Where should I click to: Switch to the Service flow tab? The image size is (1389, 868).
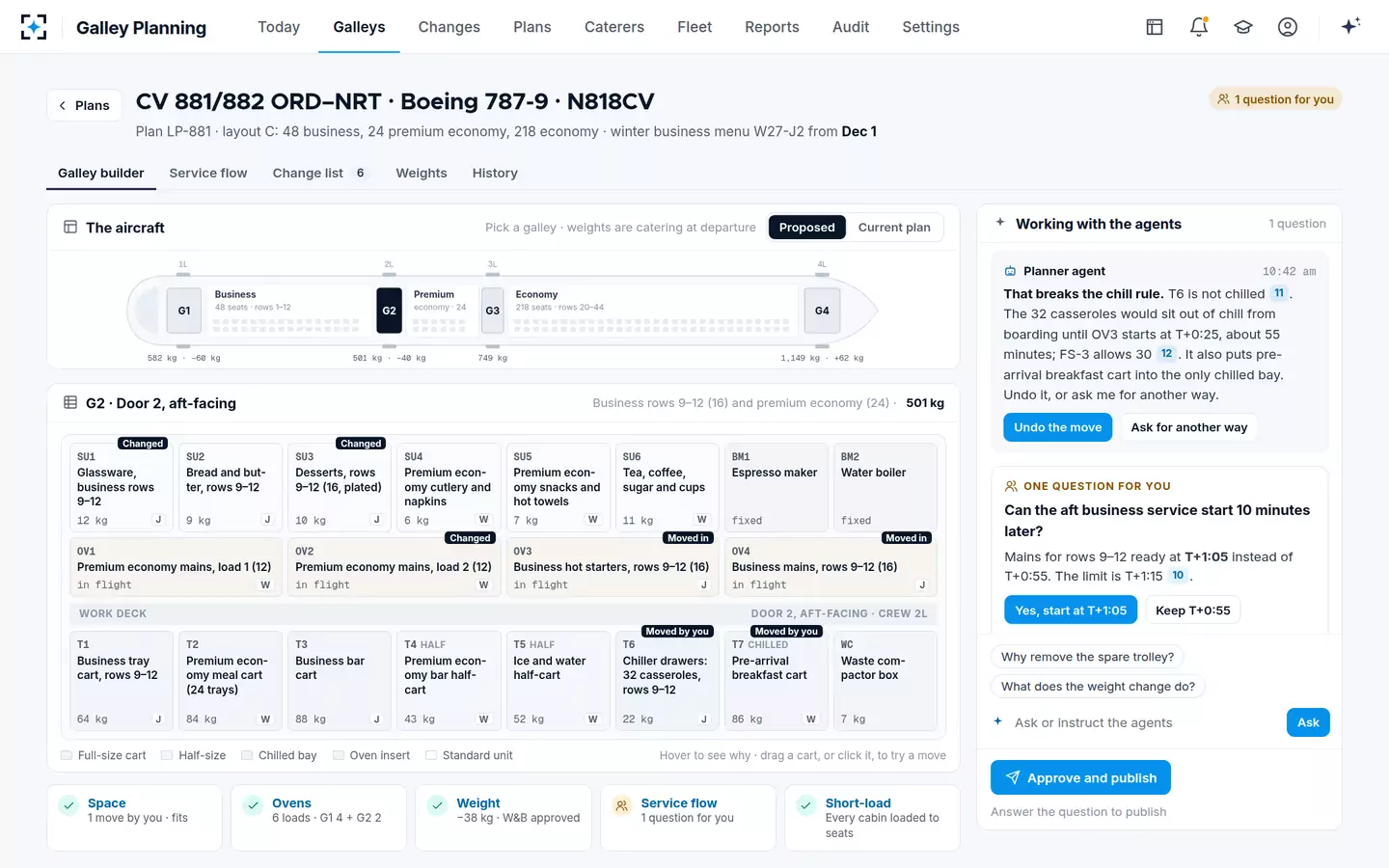click(x=208, y=174)
